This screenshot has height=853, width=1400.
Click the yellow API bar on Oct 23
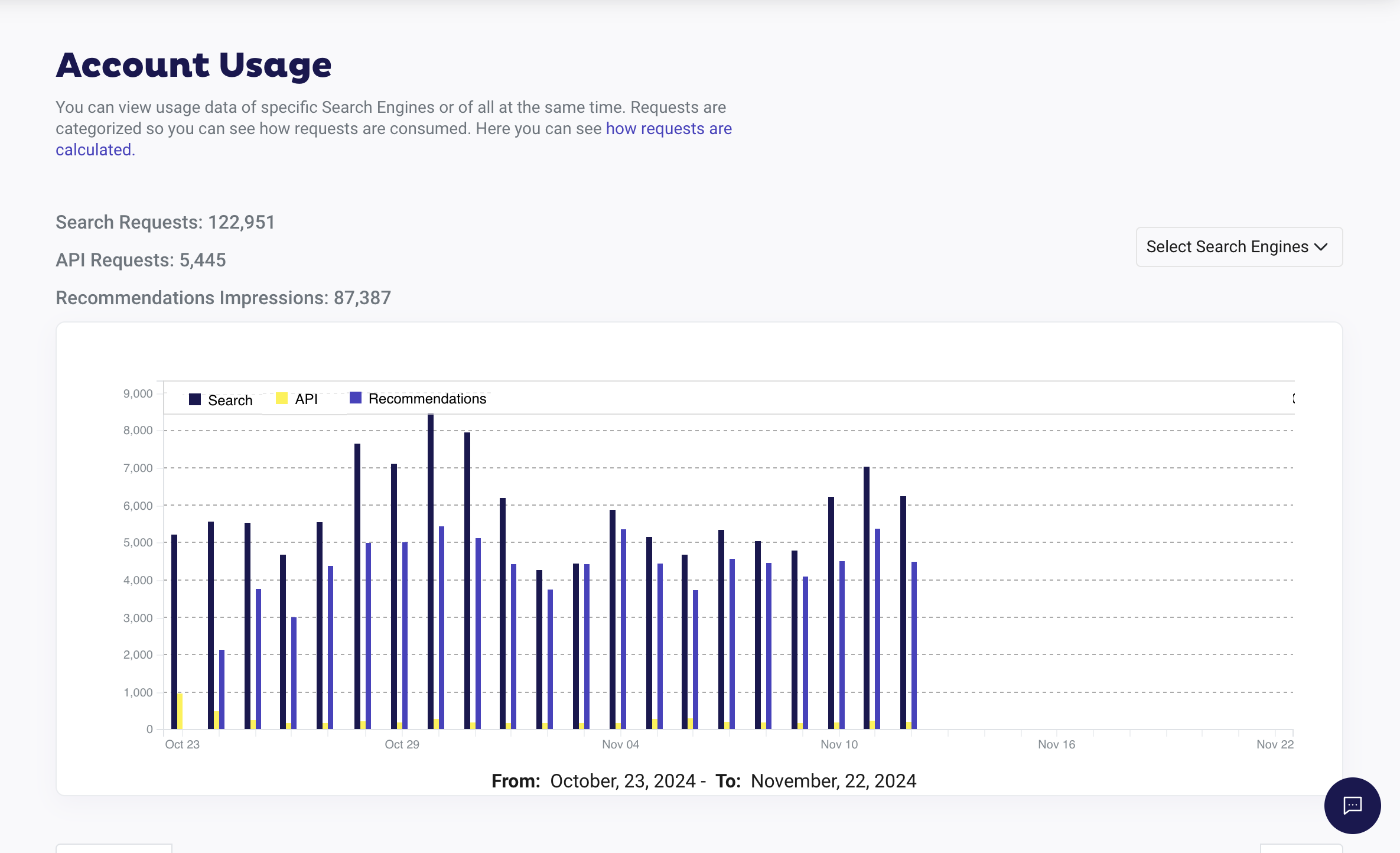coord(180,711)
